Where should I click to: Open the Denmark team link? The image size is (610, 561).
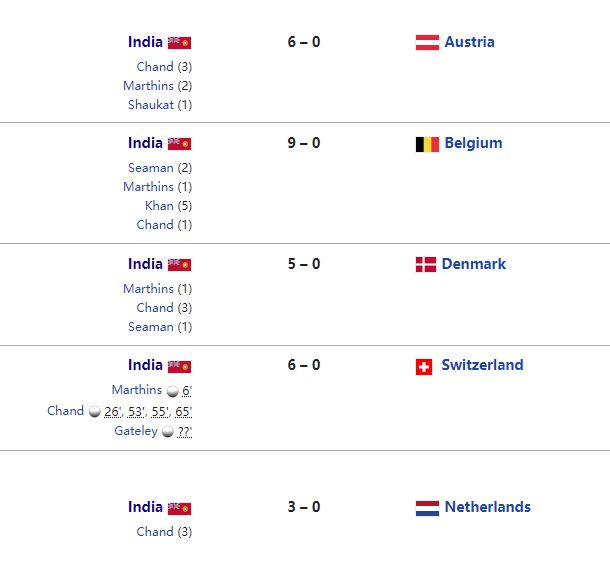473,264
